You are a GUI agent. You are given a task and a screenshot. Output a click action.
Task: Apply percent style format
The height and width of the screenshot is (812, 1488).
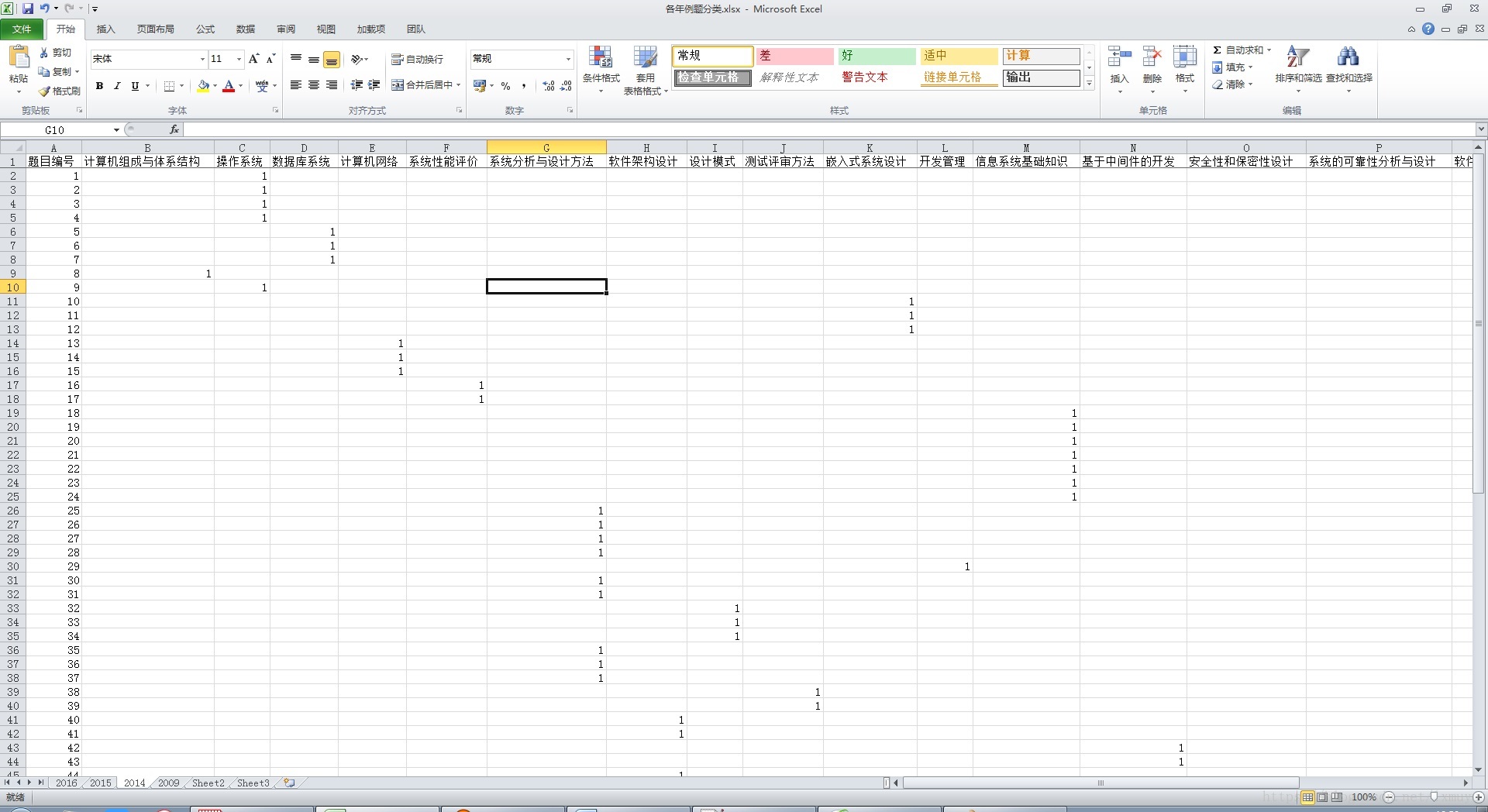506,86
